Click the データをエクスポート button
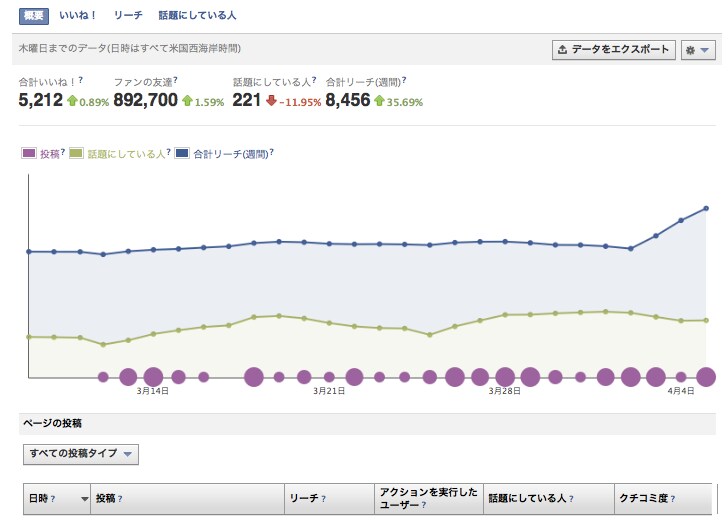The image size is (728, 522). [613, 50]
